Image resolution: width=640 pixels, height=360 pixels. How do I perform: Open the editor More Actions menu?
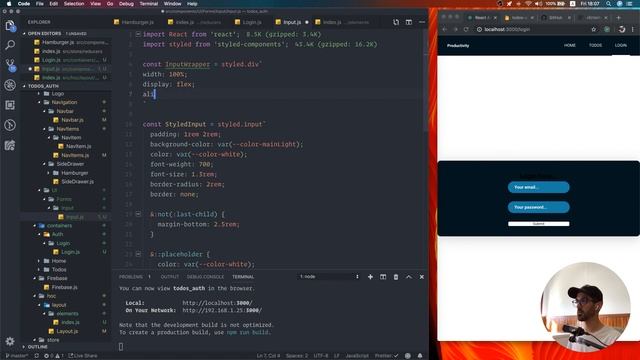[x=422, y=22]
